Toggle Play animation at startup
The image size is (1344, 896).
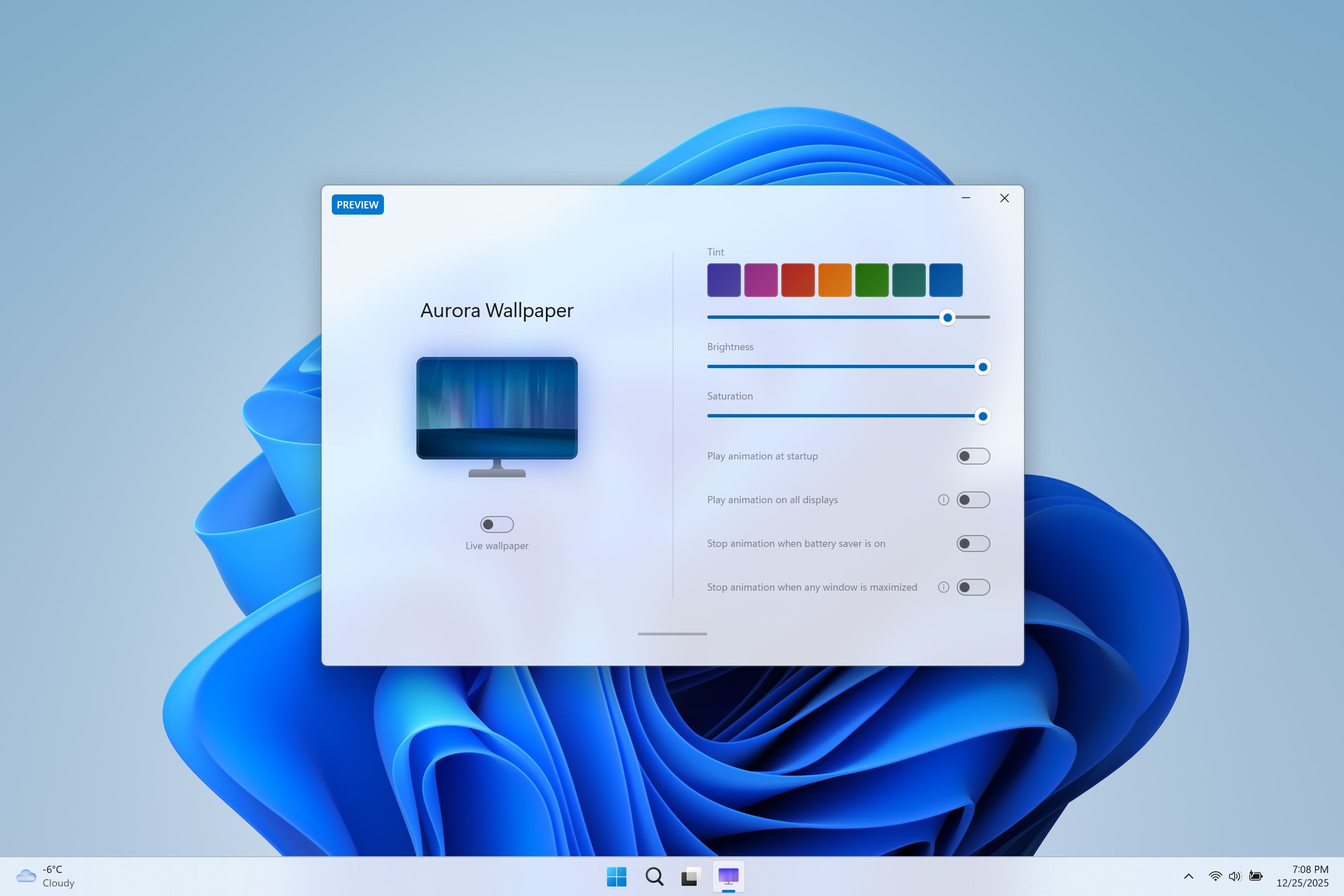coord(972,457)
